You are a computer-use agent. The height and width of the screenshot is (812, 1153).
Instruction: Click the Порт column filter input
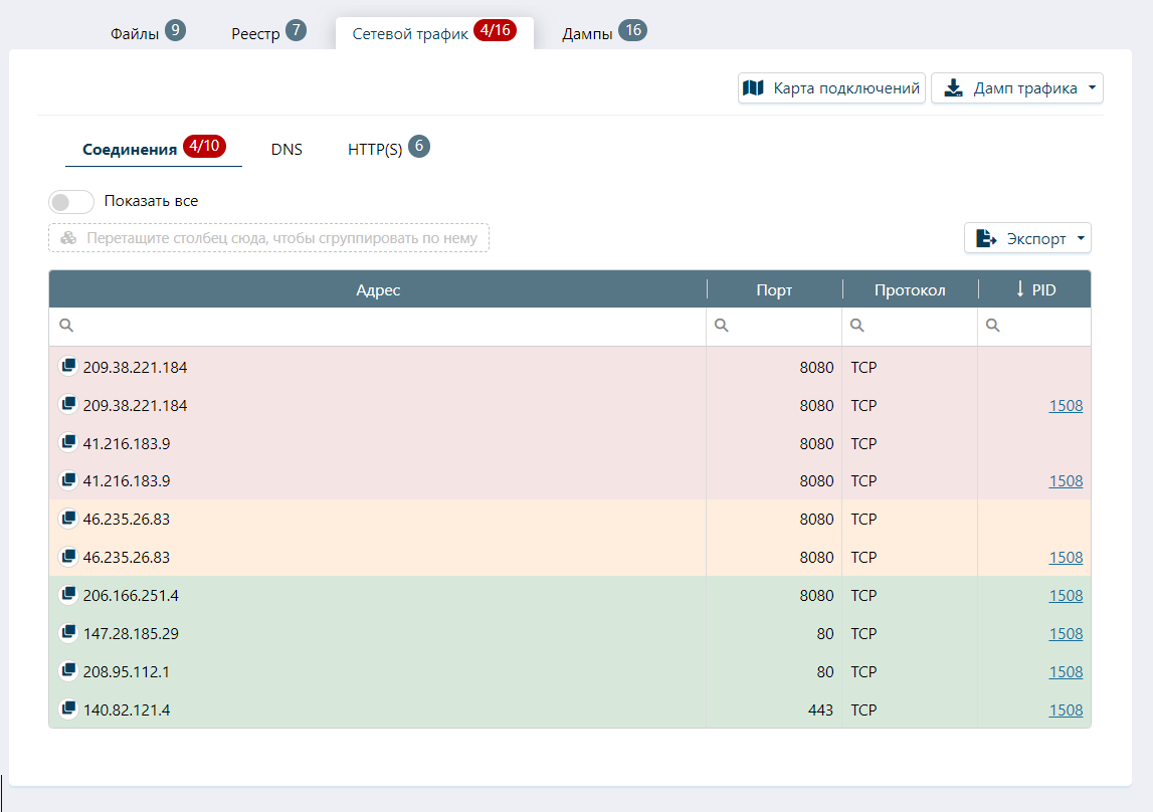pyautogui.click(x=780, y=326)
